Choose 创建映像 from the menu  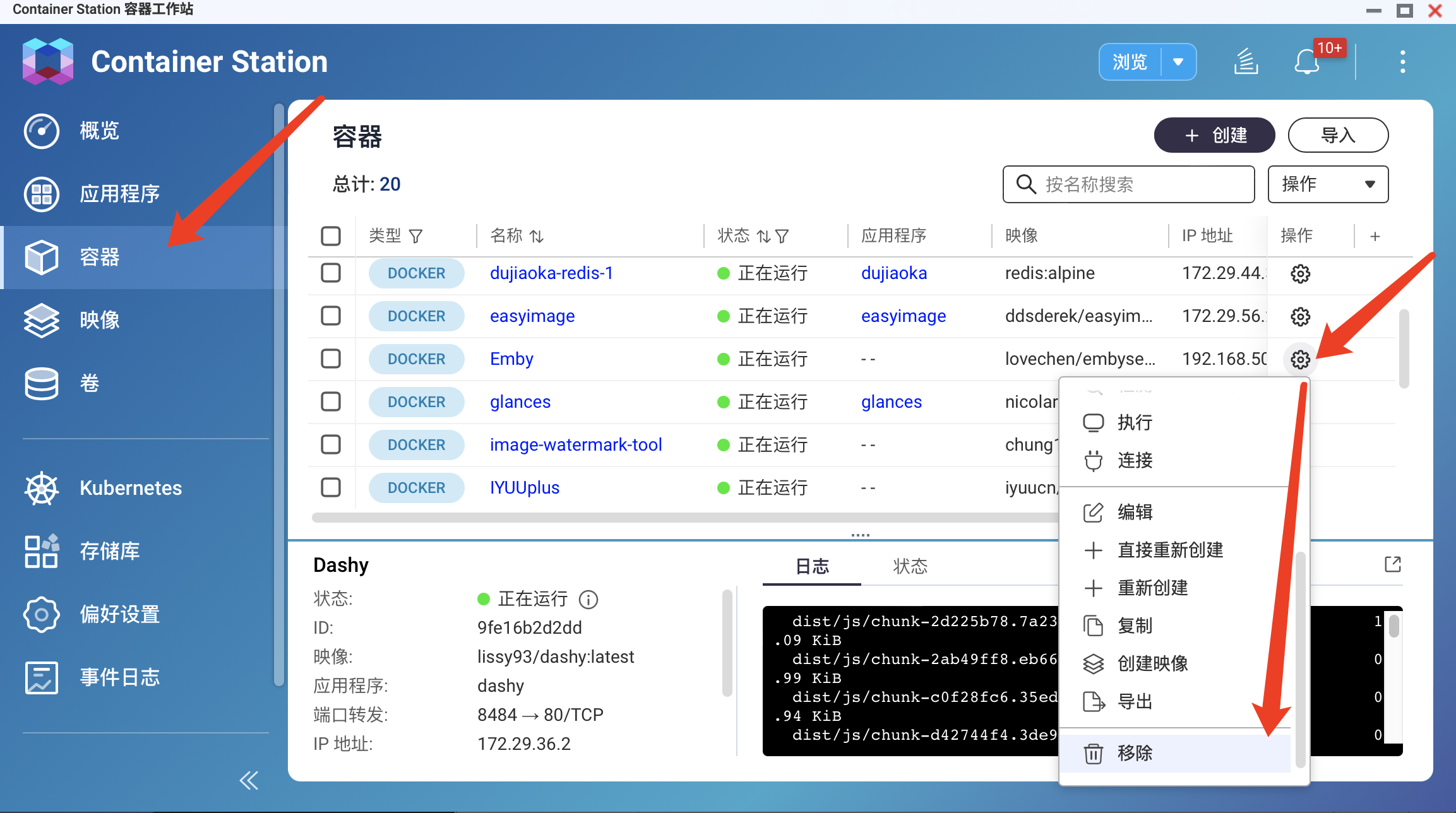(x=1174, y=663)
